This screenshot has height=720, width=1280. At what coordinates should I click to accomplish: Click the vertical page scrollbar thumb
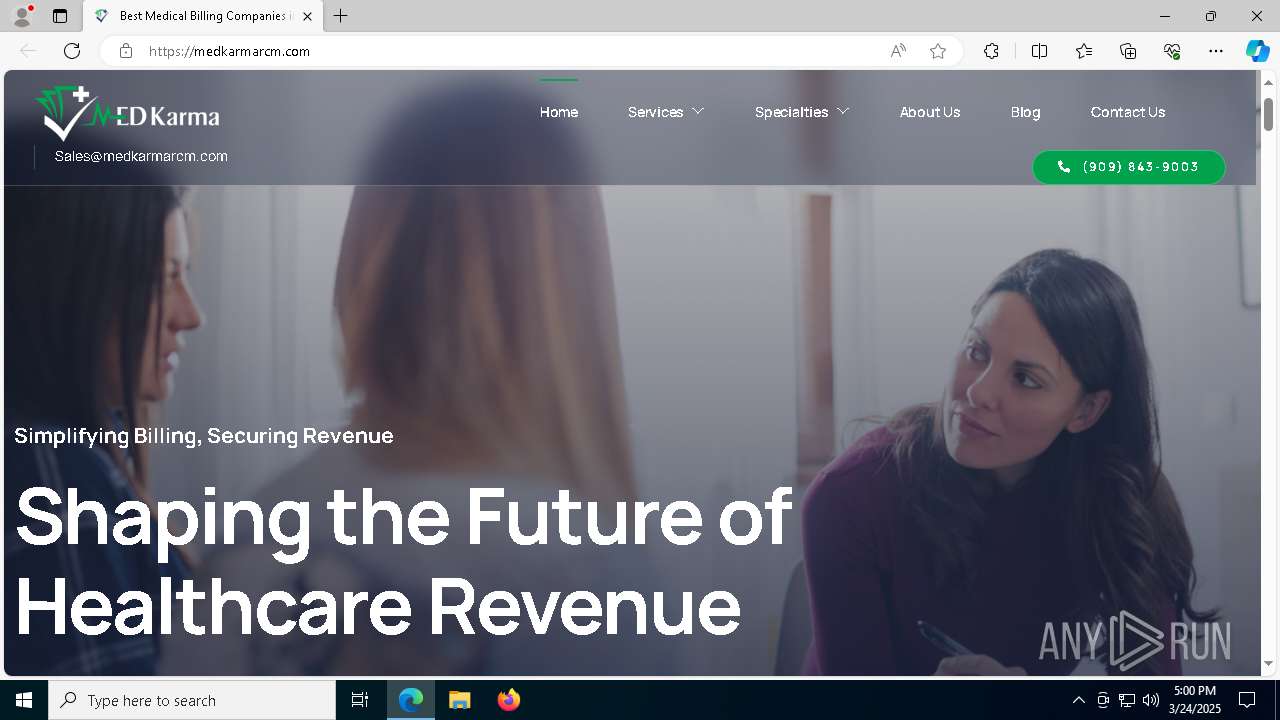coord(1268,114)
